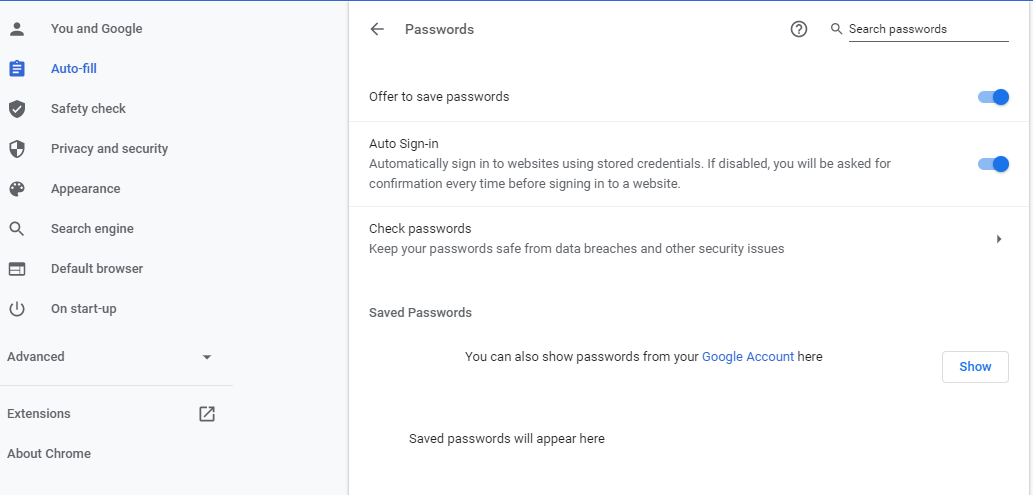The height and width of the screenshot is (495, 1033).
Task: Open the passwords help question mark icon
Action: pyautogui.click(x=798, y=29)
